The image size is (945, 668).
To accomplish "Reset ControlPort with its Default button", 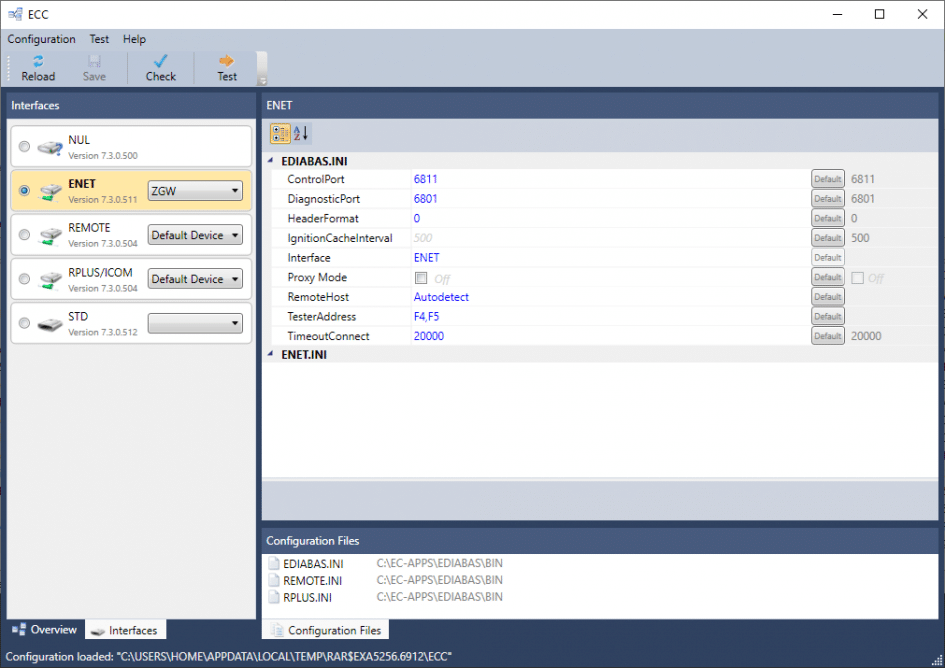I will click(827, 179).
